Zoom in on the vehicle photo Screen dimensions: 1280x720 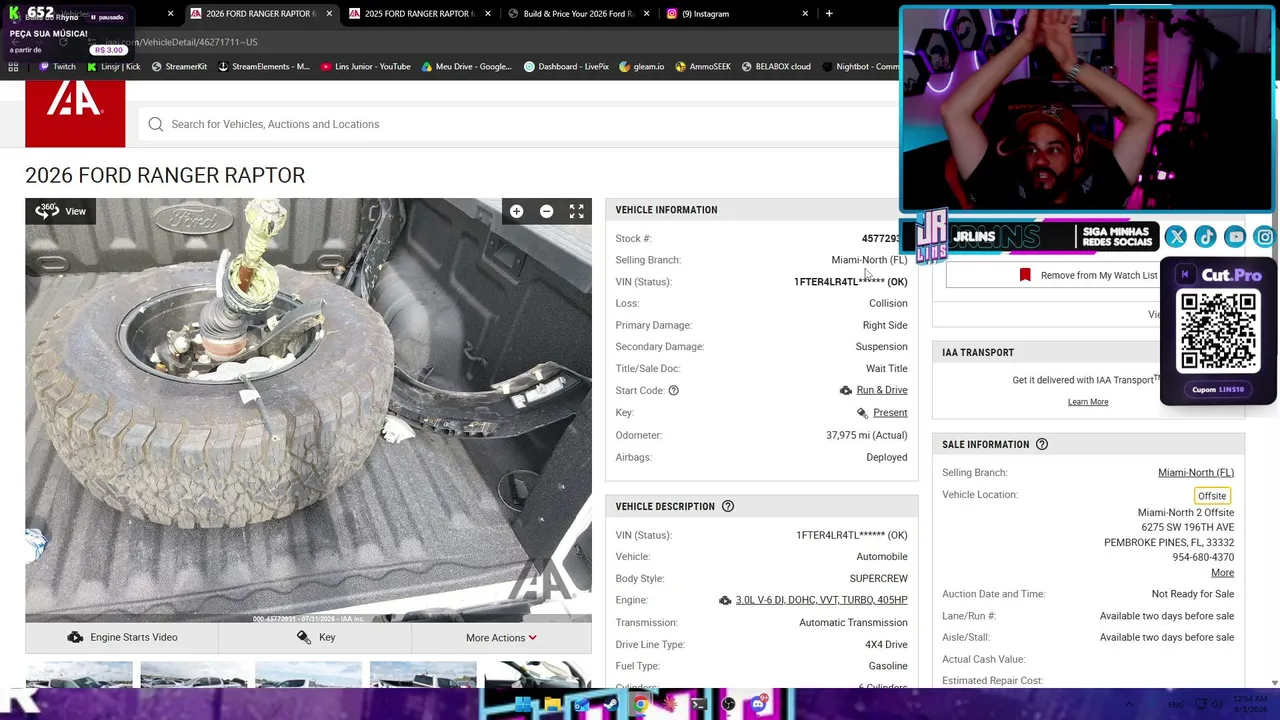tap(516, 211)
